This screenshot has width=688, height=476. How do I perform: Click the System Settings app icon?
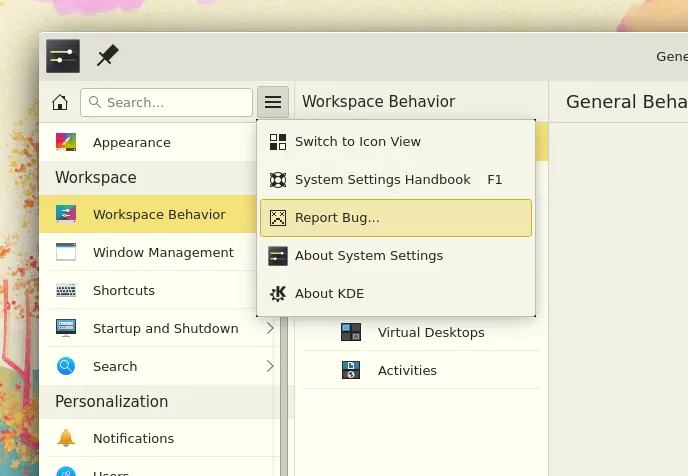(x=63, y=56)
